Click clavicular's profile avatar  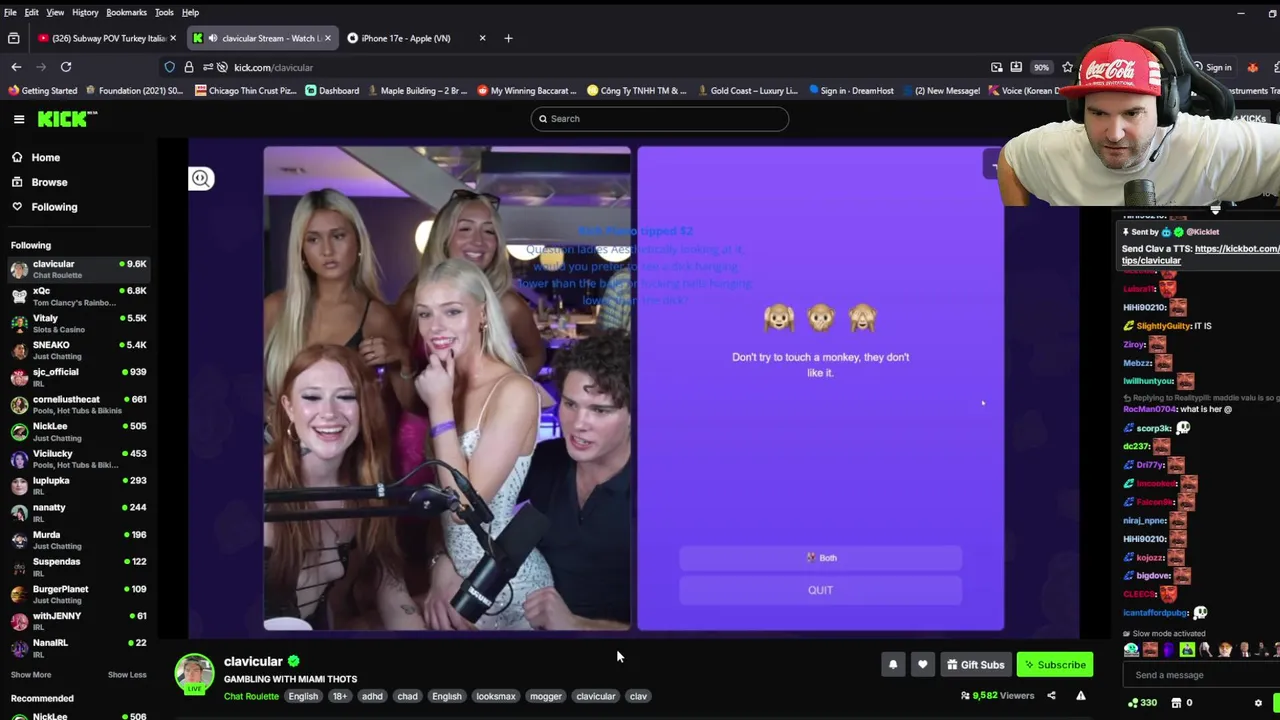pyautogui.click(x=195, y=673)
